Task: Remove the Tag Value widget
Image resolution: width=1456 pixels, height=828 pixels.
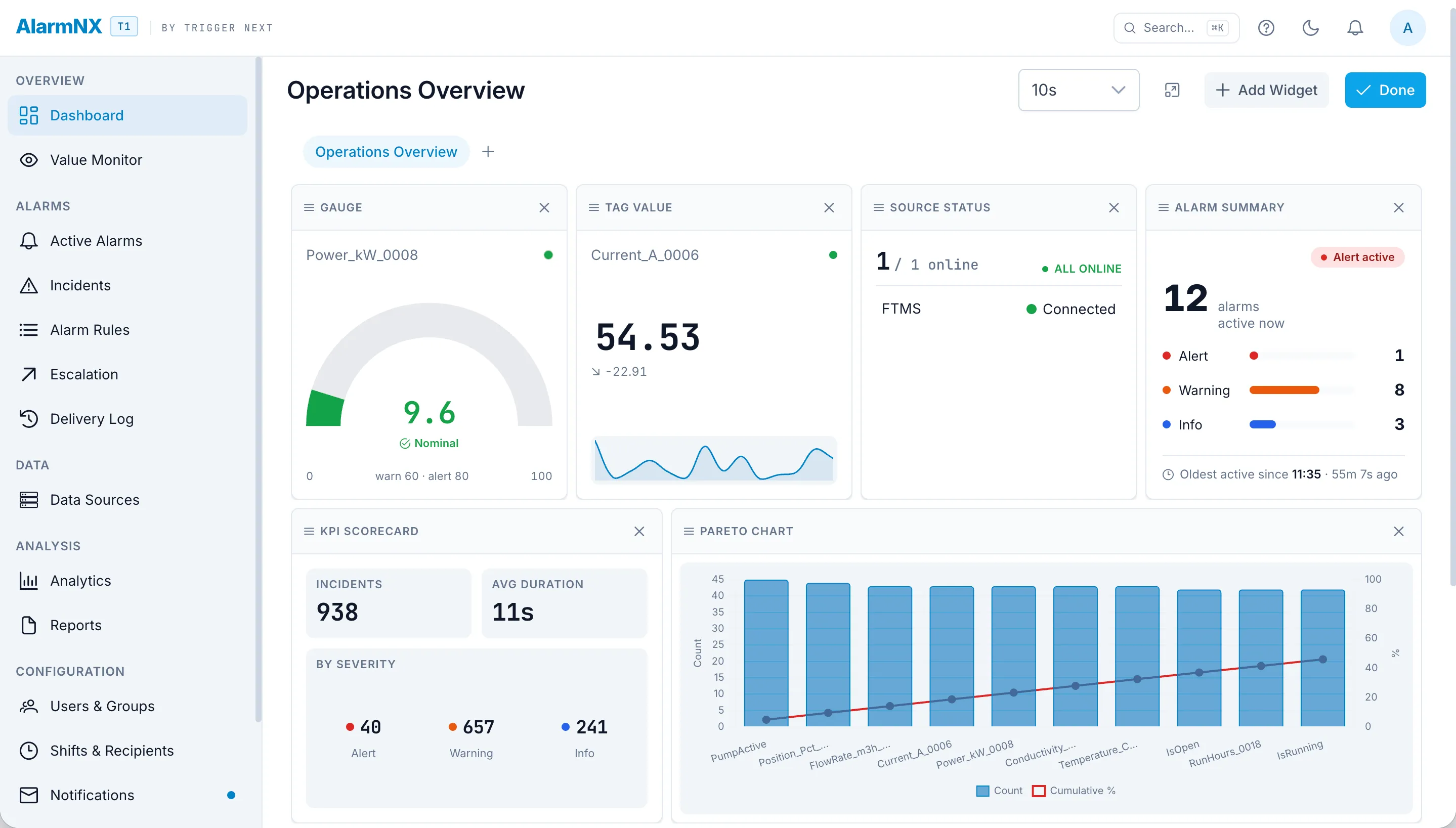Action: point(829,207)
